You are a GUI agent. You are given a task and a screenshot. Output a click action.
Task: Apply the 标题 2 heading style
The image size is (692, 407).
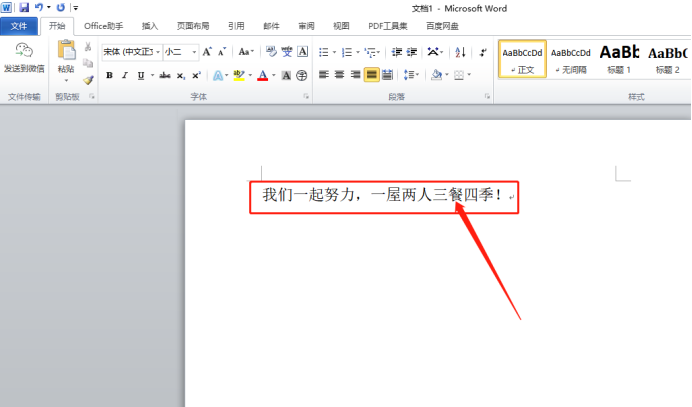point(667,59)
